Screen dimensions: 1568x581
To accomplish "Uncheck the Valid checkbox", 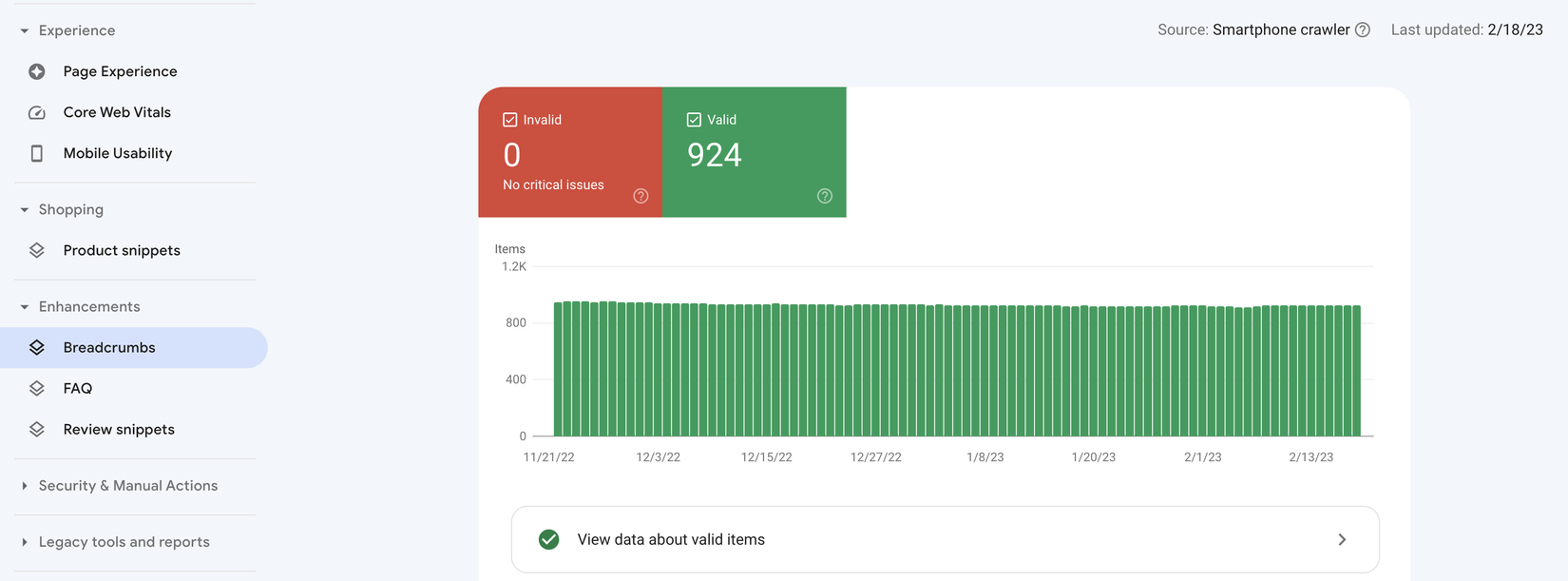I will click(x=694, y=120).
